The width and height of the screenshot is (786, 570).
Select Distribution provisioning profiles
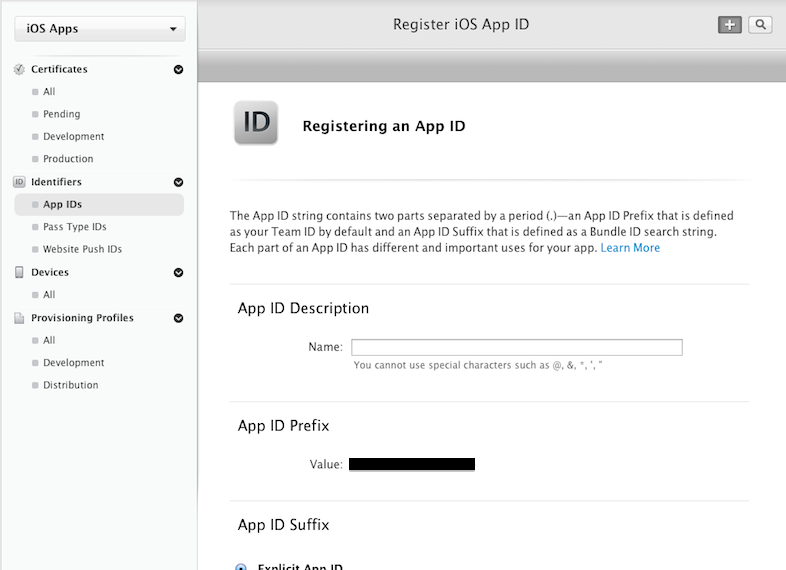pos(70,385)
